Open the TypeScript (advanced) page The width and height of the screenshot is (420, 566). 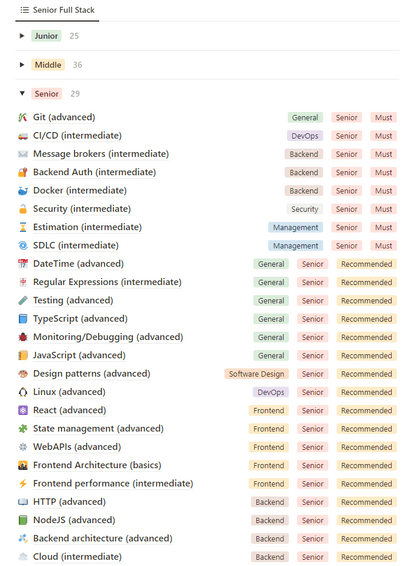[80, 319]
